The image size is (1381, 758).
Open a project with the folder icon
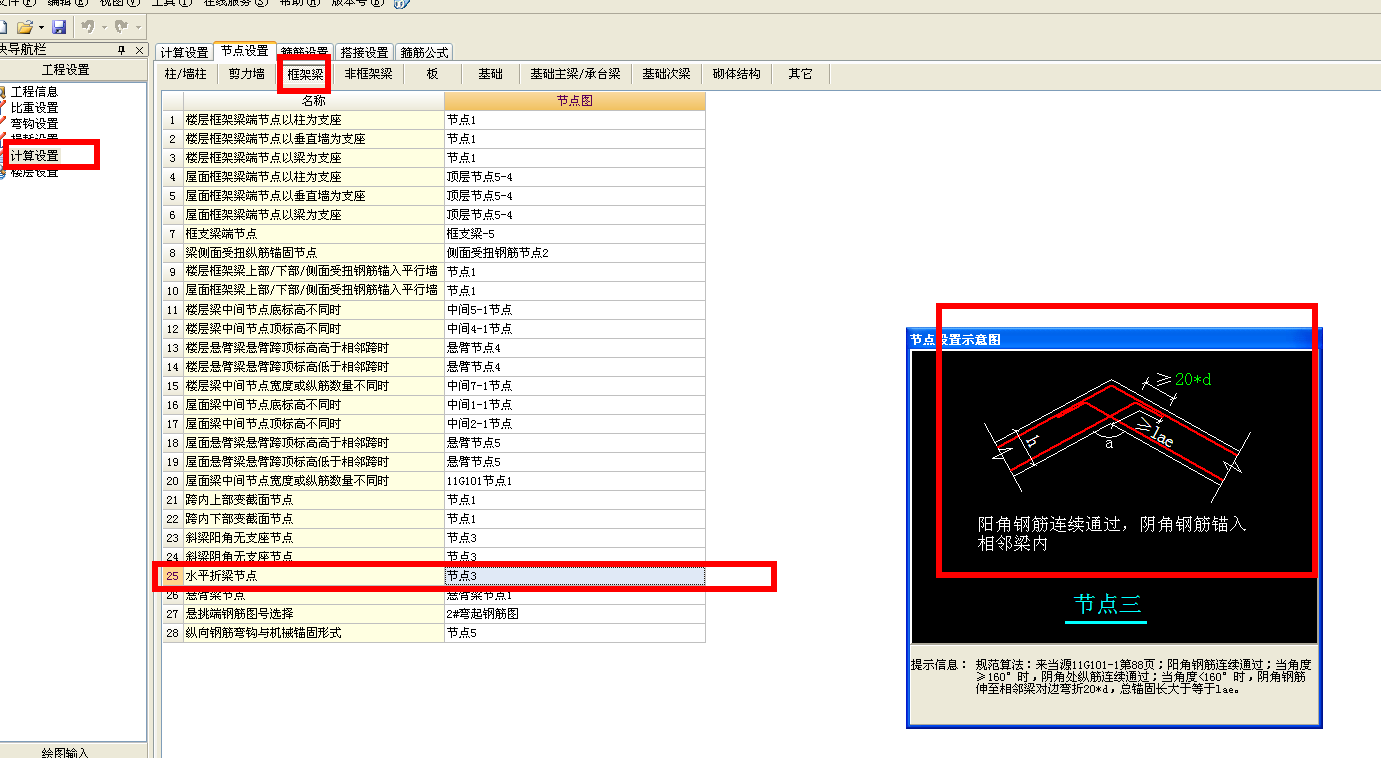(24, 26)
